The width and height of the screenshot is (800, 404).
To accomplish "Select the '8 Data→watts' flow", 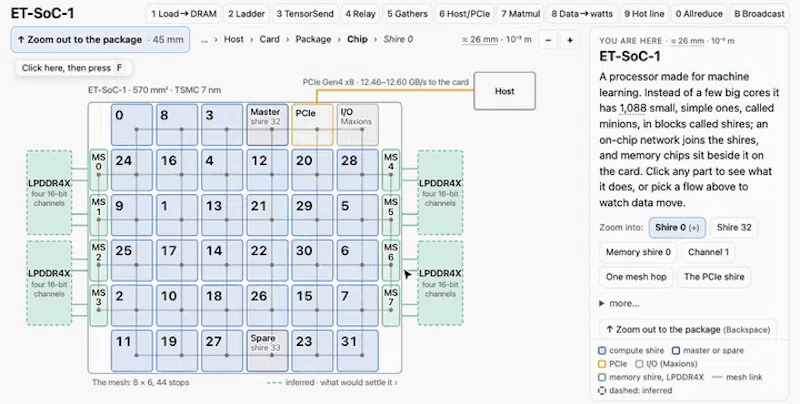I will click(x=582, y=14).
